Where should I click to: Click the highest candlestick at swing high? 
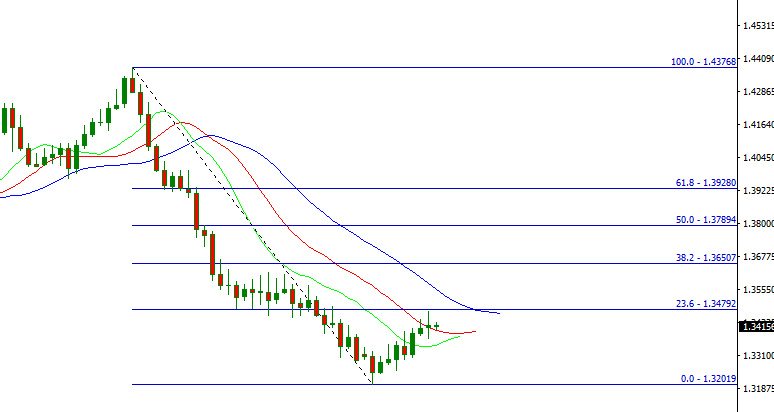point(132,82)
